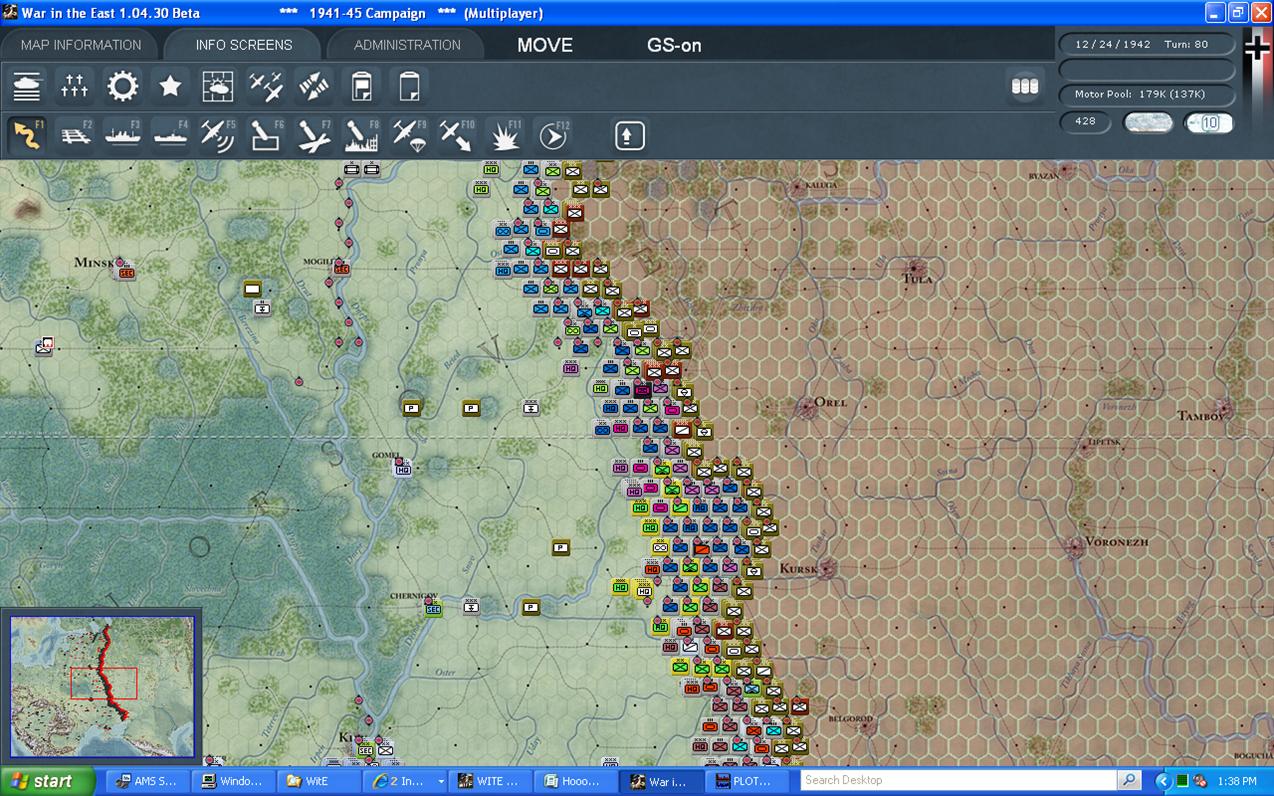Image resolution: width=1274 pixels, height=796 pixels.
Task: Switch to AMS S... taskbar window
Action: (x=147, y=781)
